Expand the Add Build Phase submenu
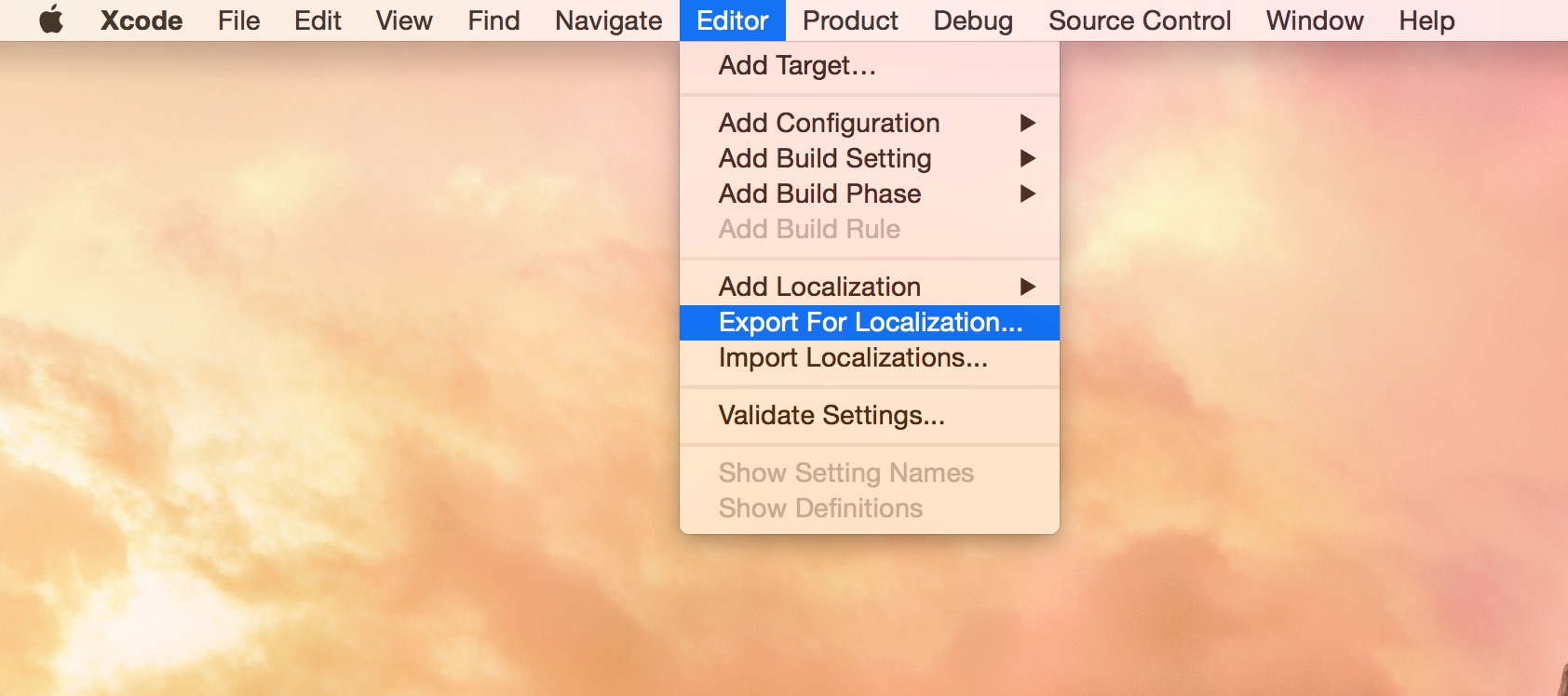Viewport: 1568px width, 696px height. point(870,194)
